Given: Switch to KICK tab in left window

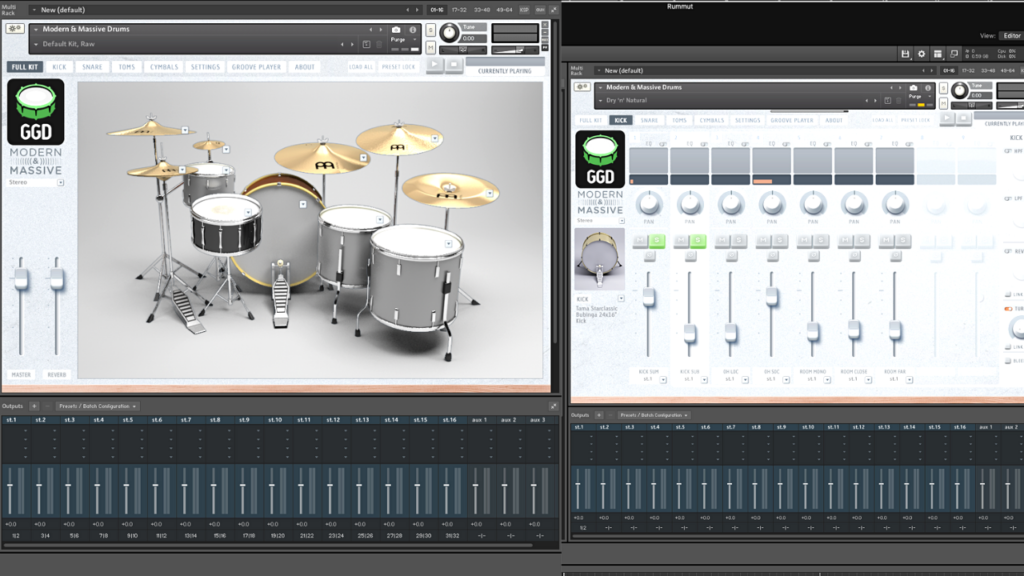Looking at the screenshot, I should (x=59, y=67).
